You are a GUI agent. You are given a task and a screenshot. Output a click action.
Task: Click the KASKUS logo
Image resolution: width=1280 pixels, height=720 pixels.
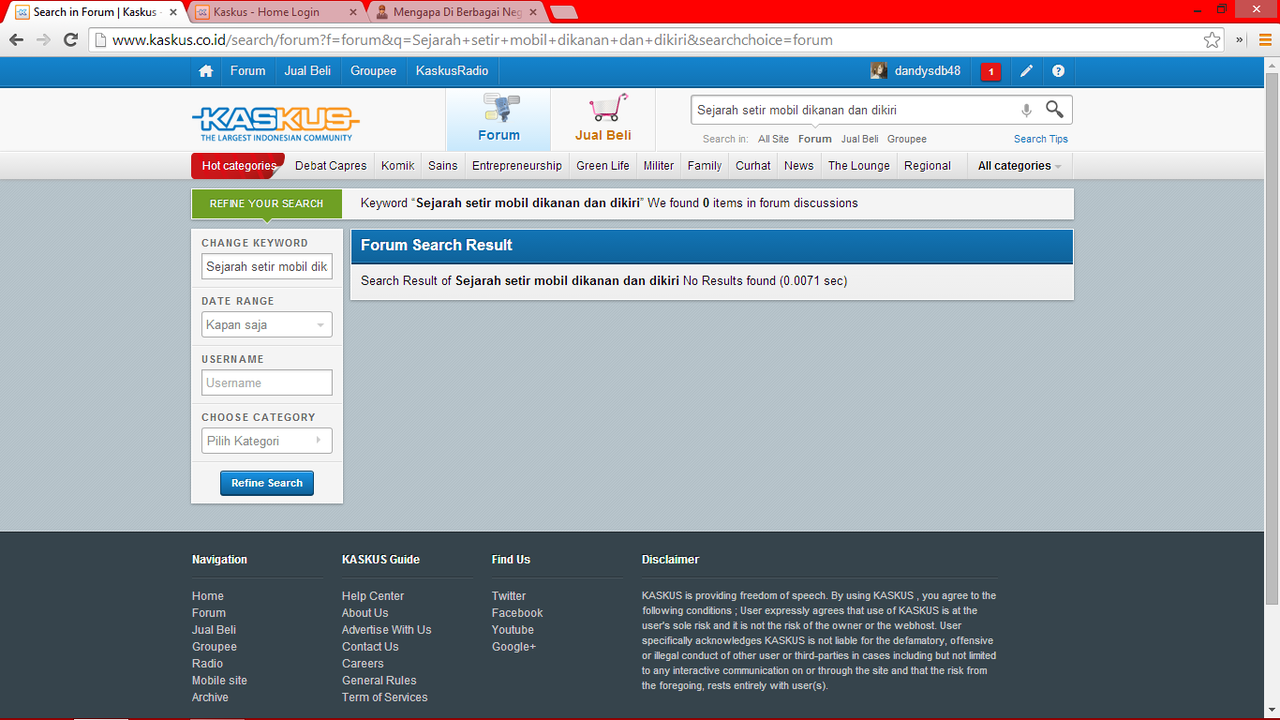point(275,123)
